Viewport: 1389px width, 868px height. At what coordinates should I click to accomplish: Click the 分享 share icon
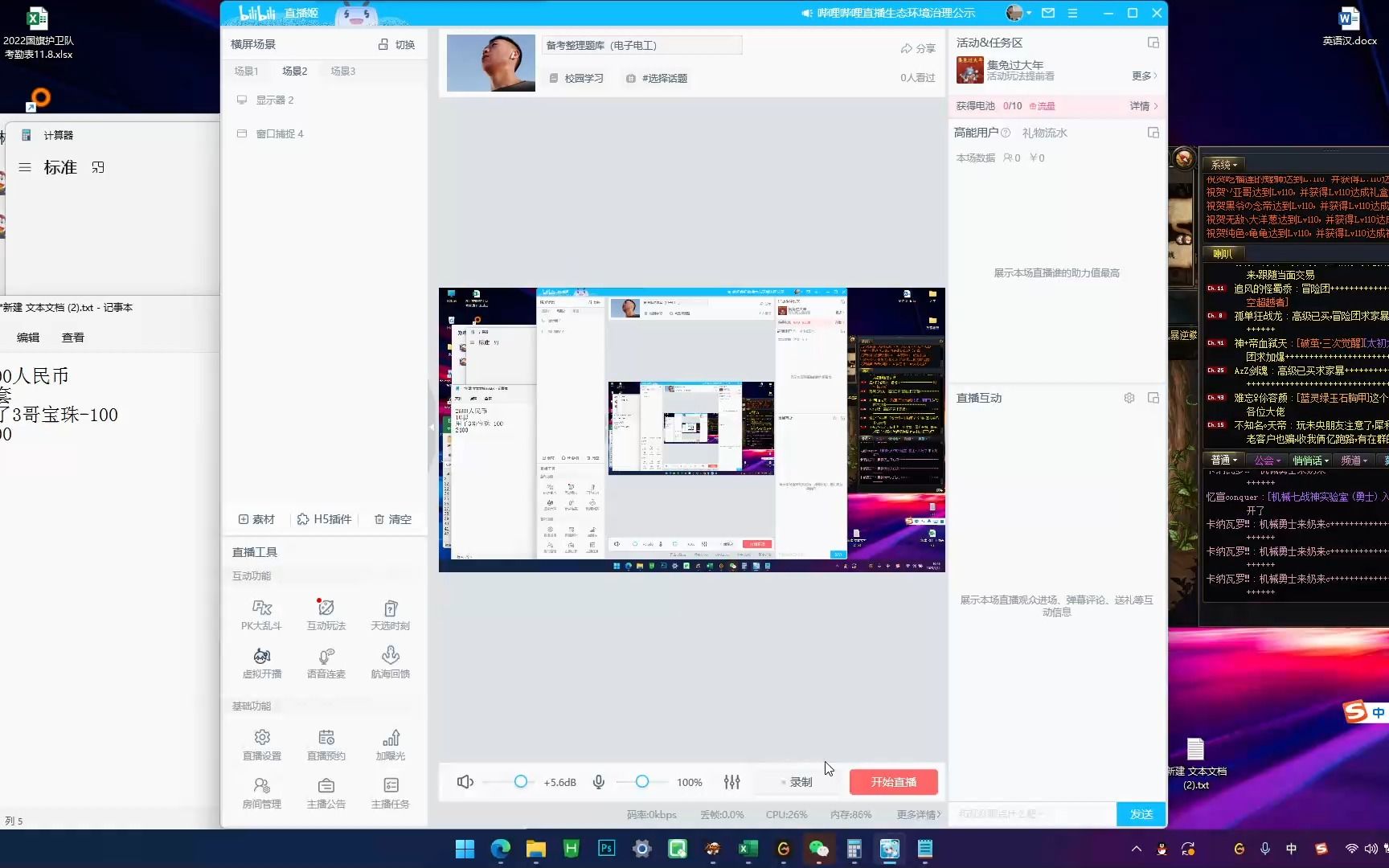pyautogui.click(x=918, y=48)
